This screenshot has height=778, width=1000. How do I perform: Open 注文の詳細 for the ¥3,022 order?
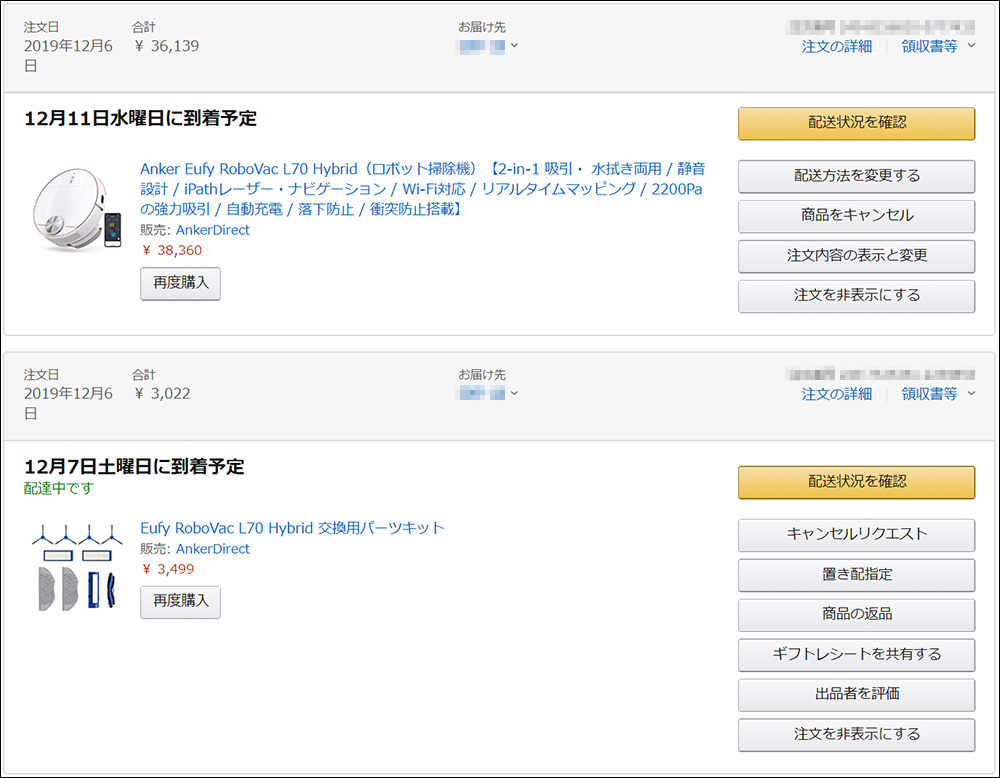(837, 394)
